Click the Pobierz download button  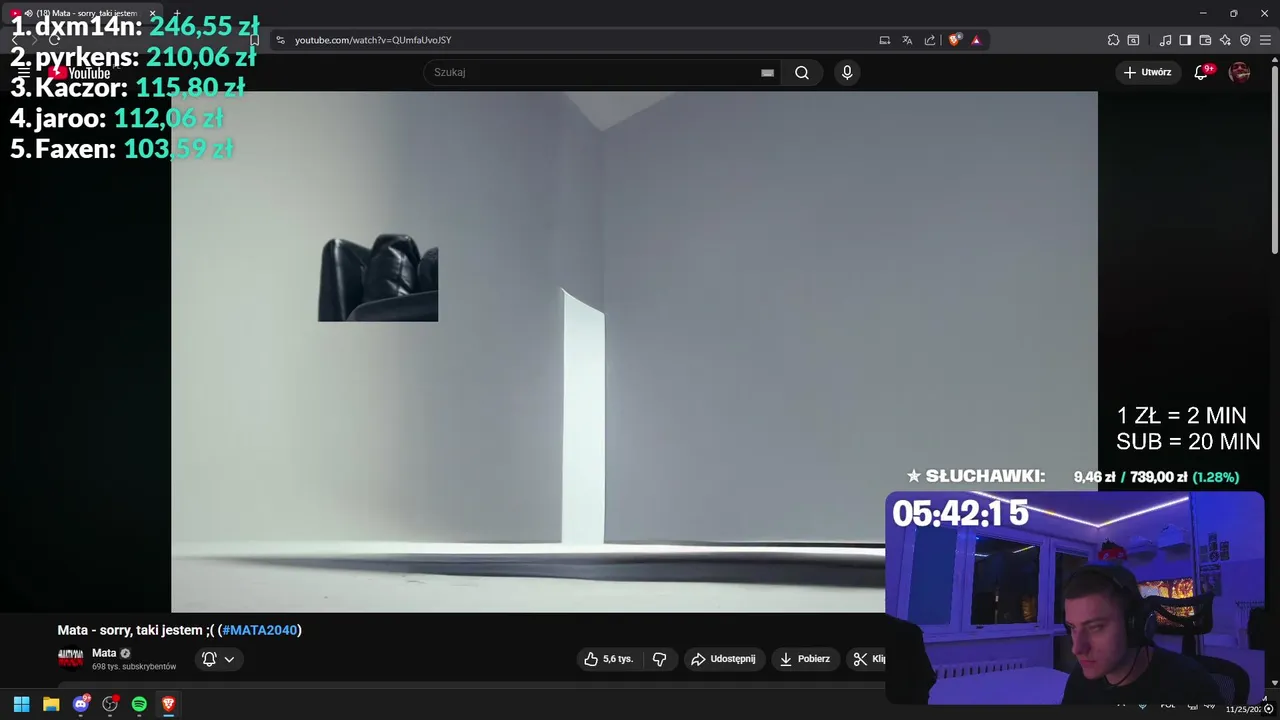point(805,659)
